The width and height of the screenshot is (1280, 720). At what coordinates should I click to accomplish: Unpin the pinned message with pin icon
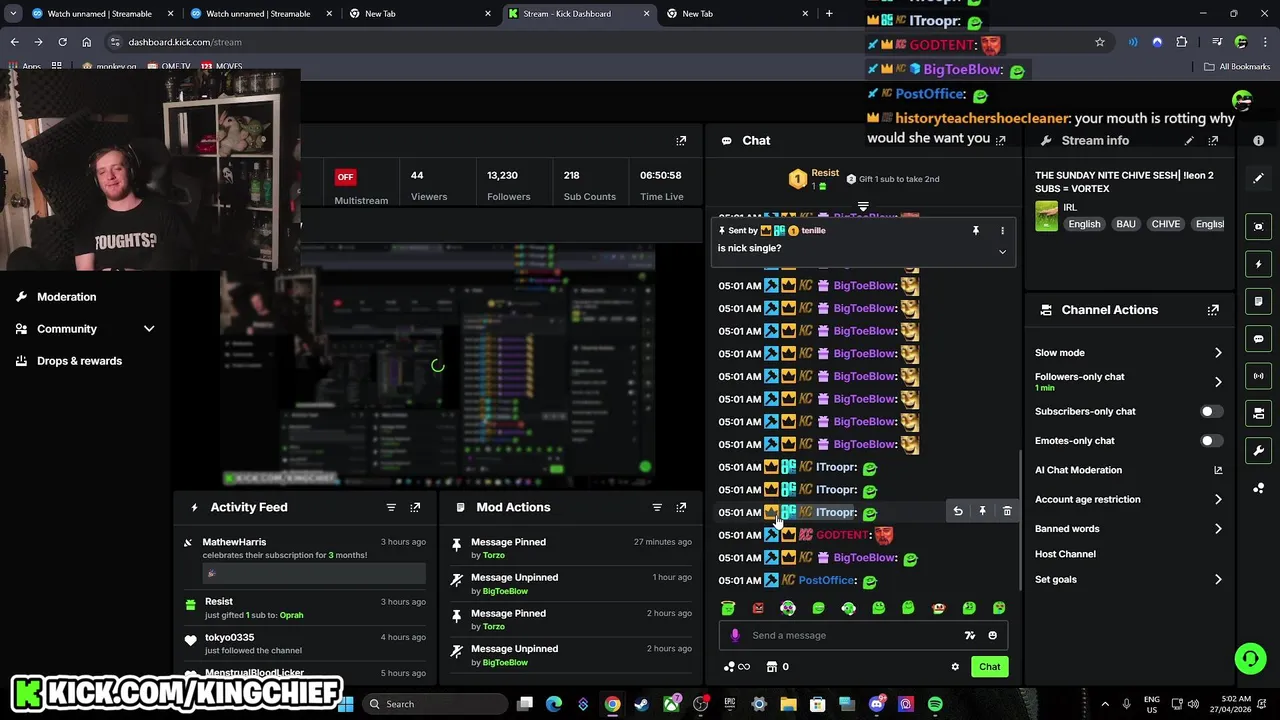(976, 231)
